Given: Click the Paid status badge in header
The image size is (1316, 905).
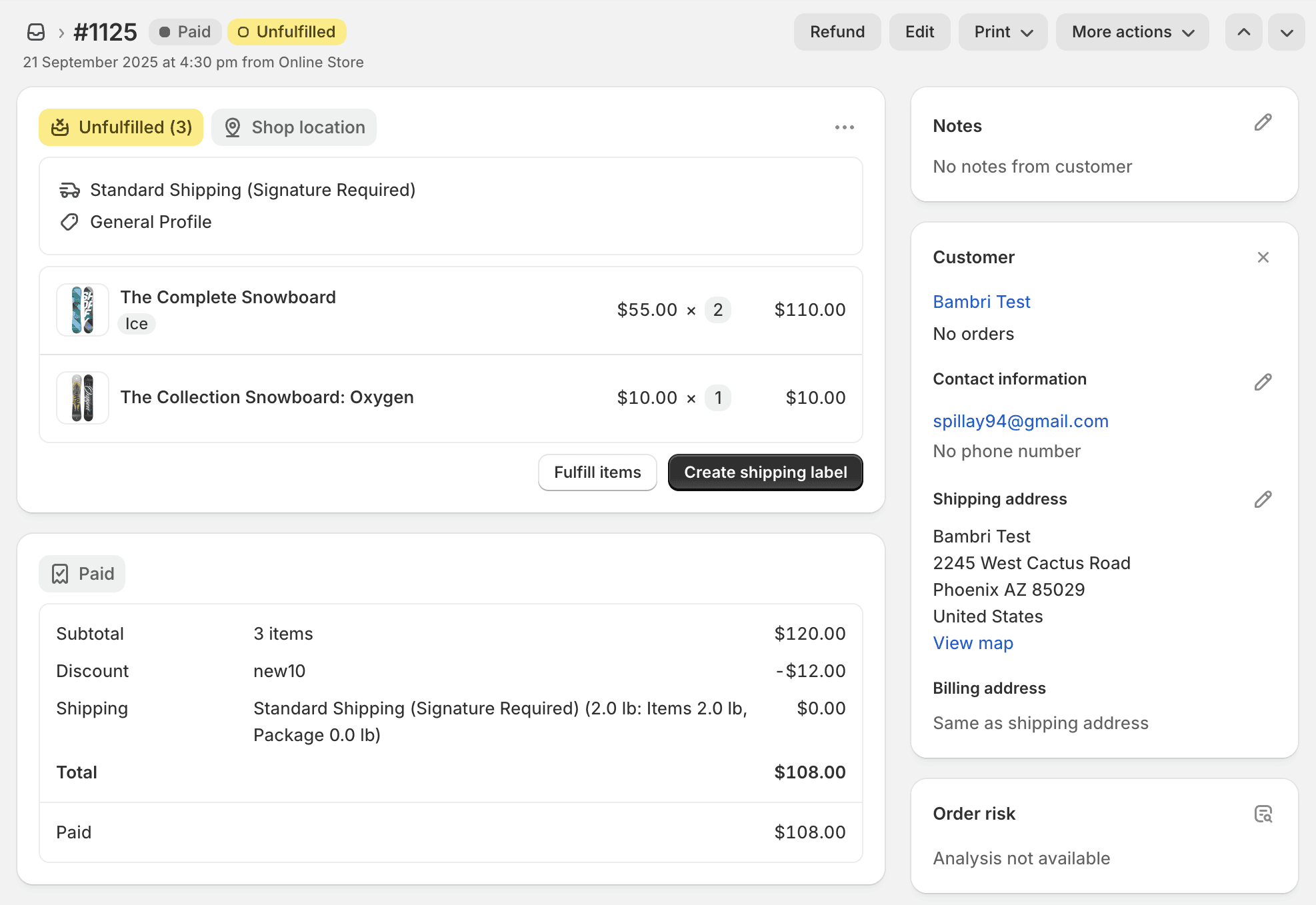Looking at the screenshot, I should tap(185, 32).
